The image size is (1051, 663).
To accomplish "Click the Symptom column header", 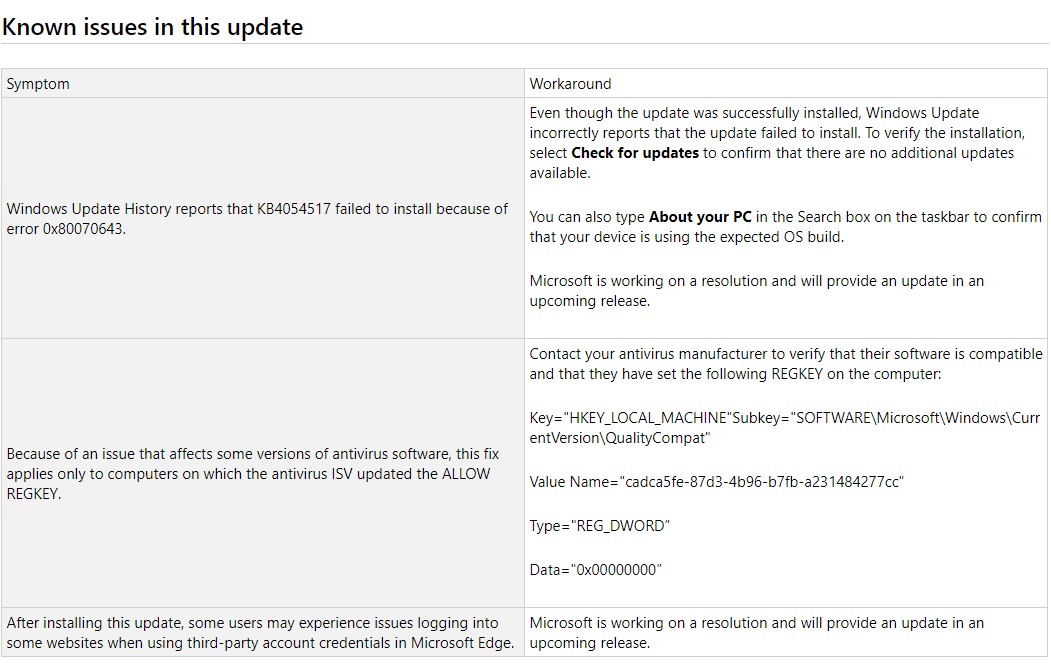I will coord(38,84).
